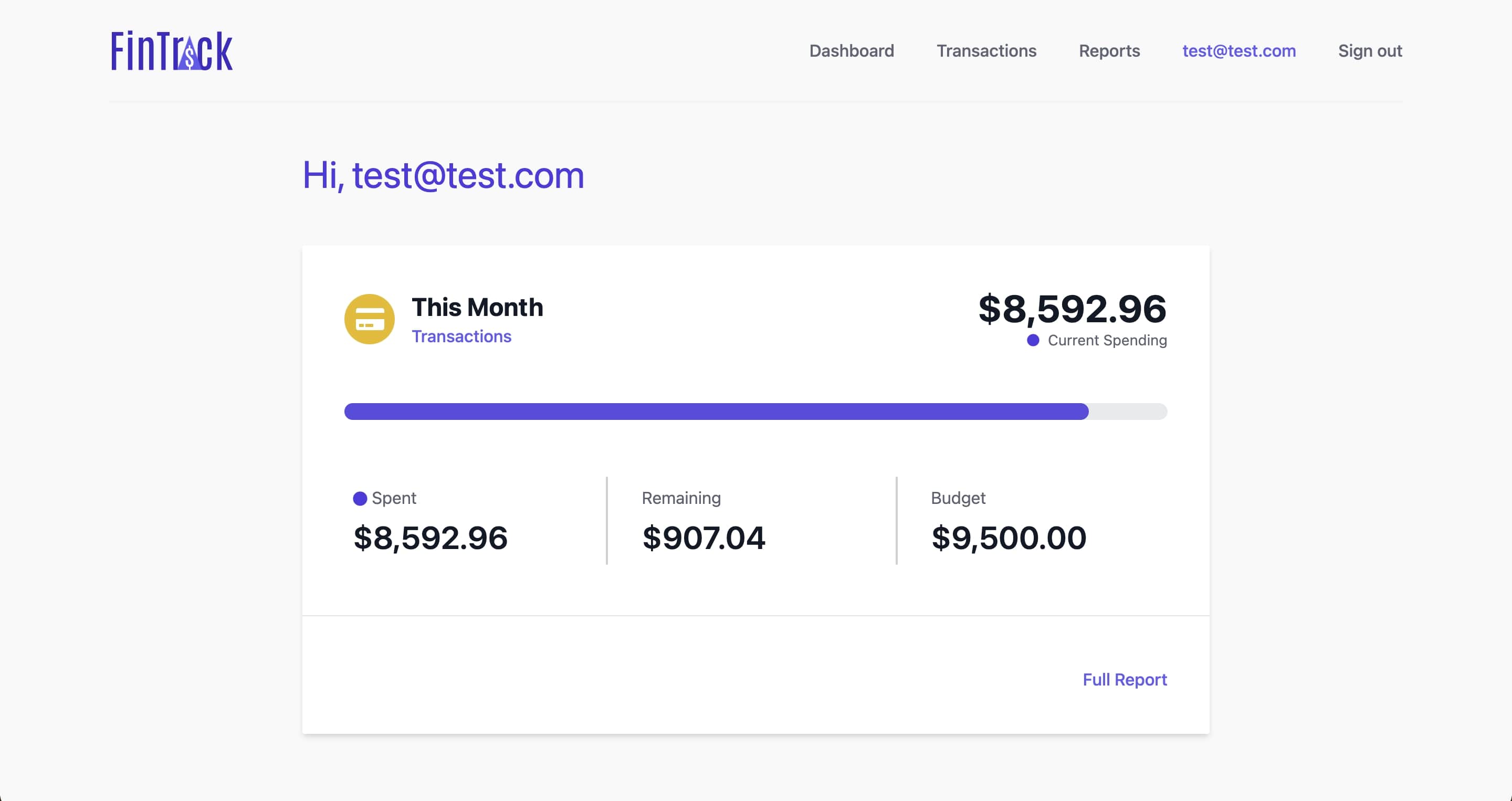Go to Transactions in the top navigation

986,51
